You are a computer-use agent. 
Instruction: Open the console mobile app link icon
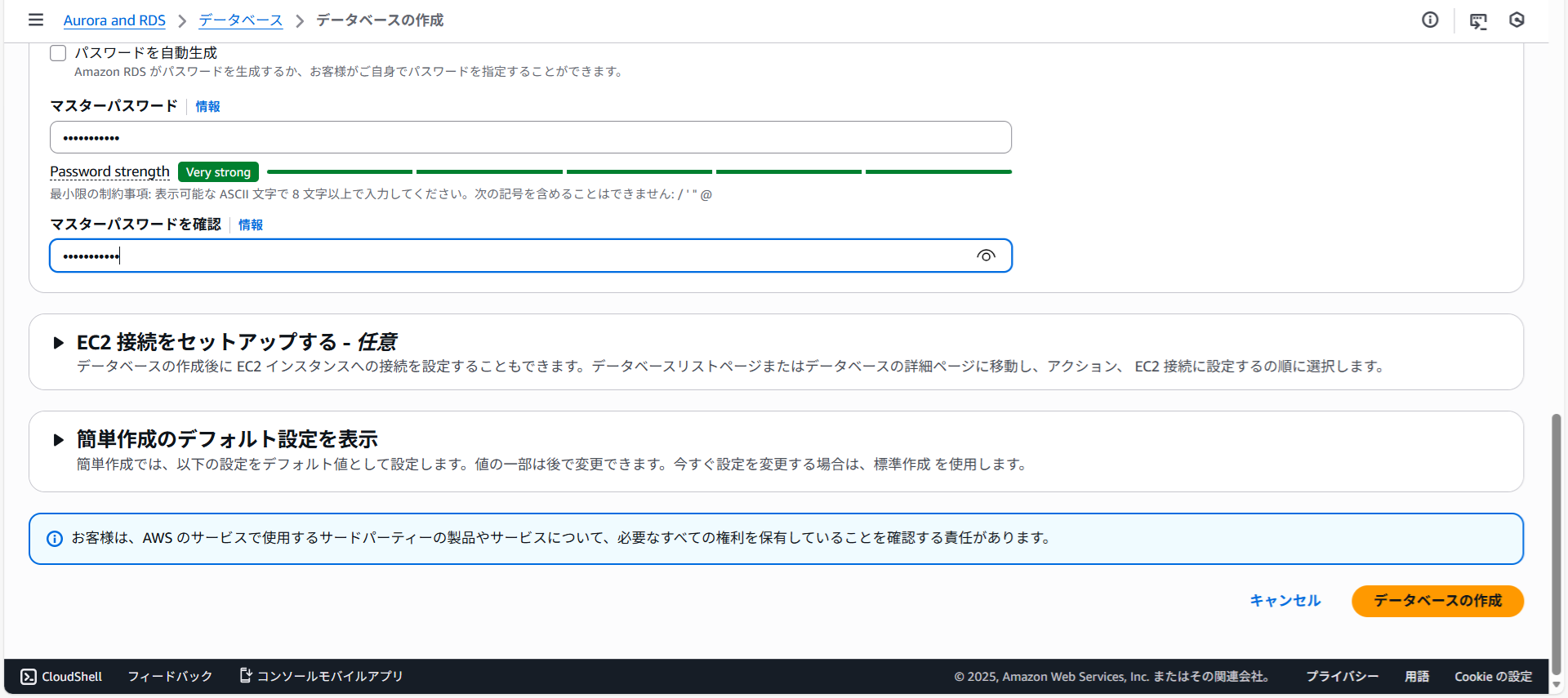(x=245, y=675)
